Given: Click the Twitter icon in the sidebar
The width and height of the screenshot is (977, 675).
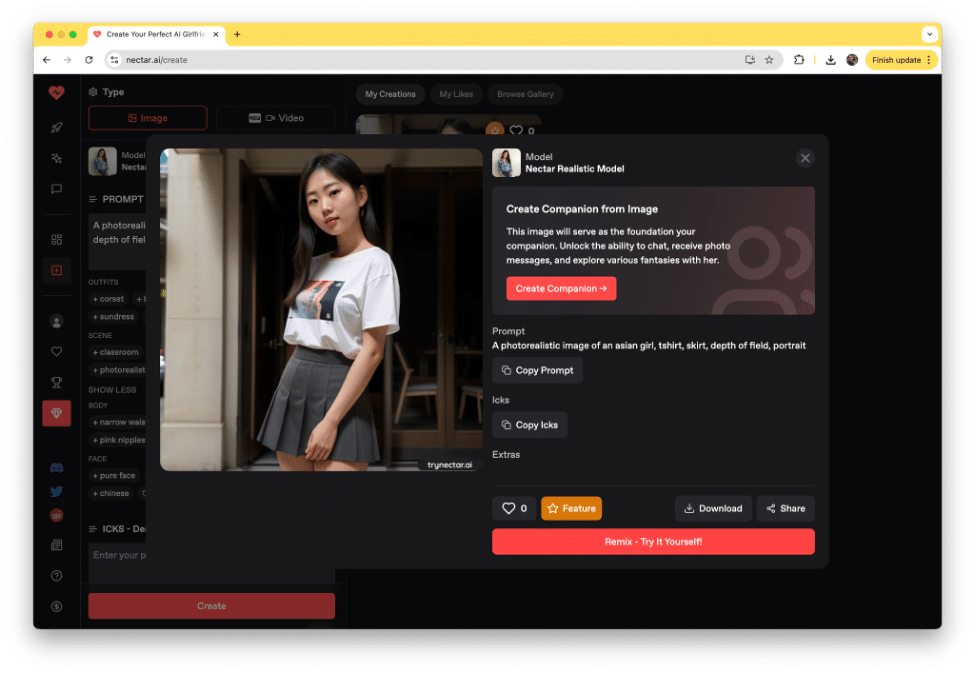Looking at the screenshot, I should pos(56,491).
